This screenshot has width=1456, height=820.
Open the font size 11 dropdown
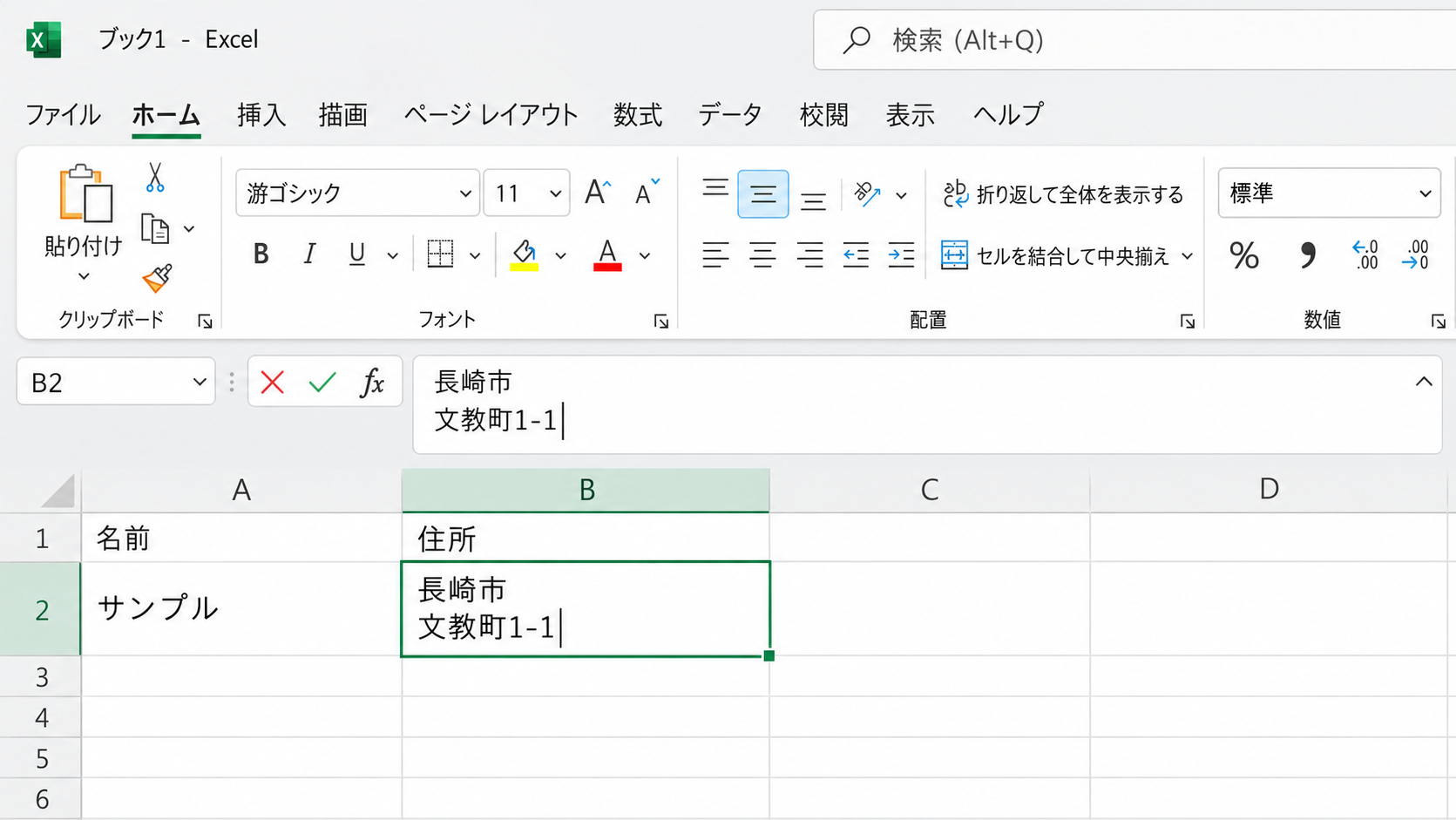click(555, 193)
